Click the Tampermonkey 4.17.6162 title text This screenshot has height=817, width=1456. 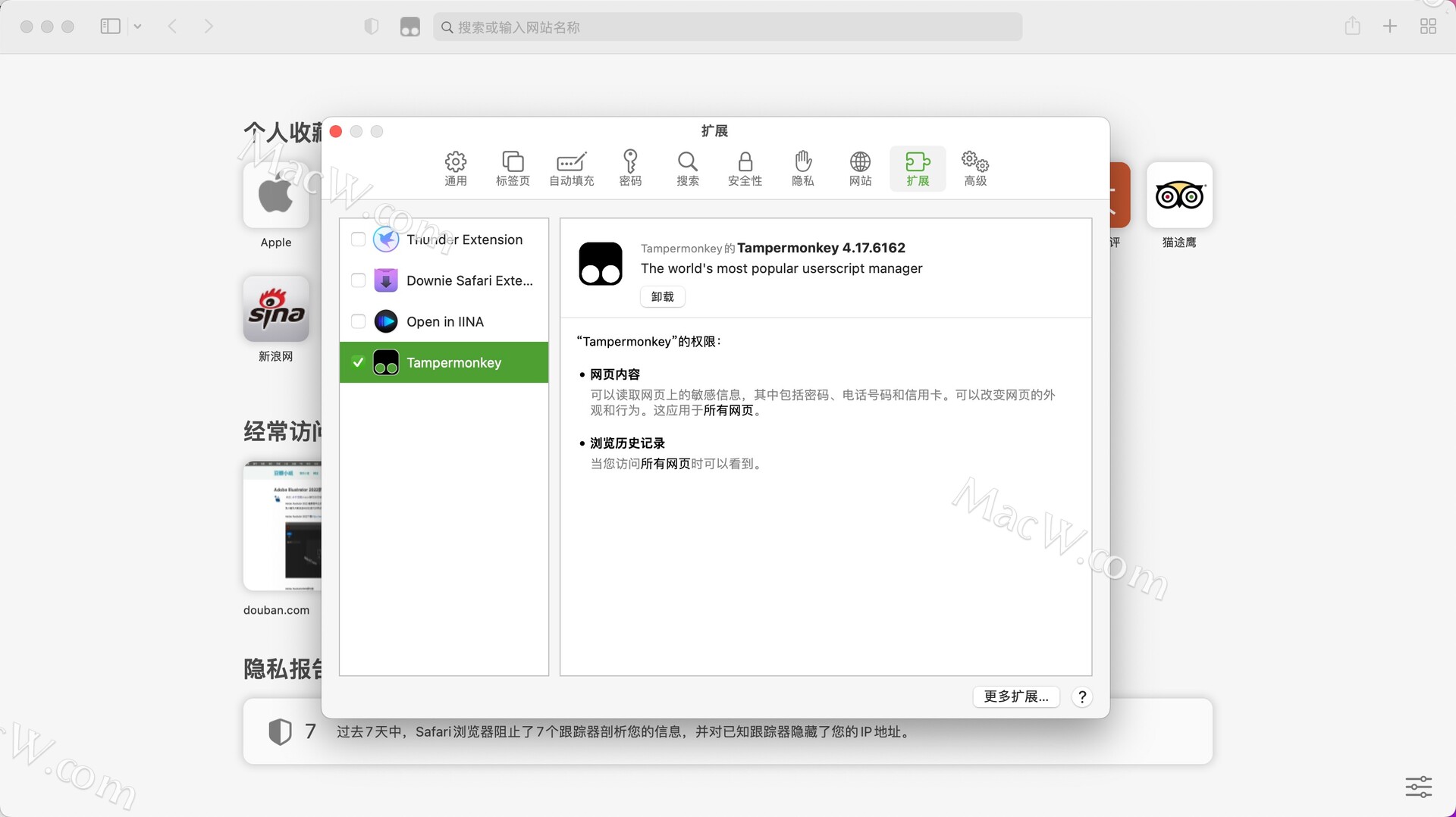pos(821,248)
